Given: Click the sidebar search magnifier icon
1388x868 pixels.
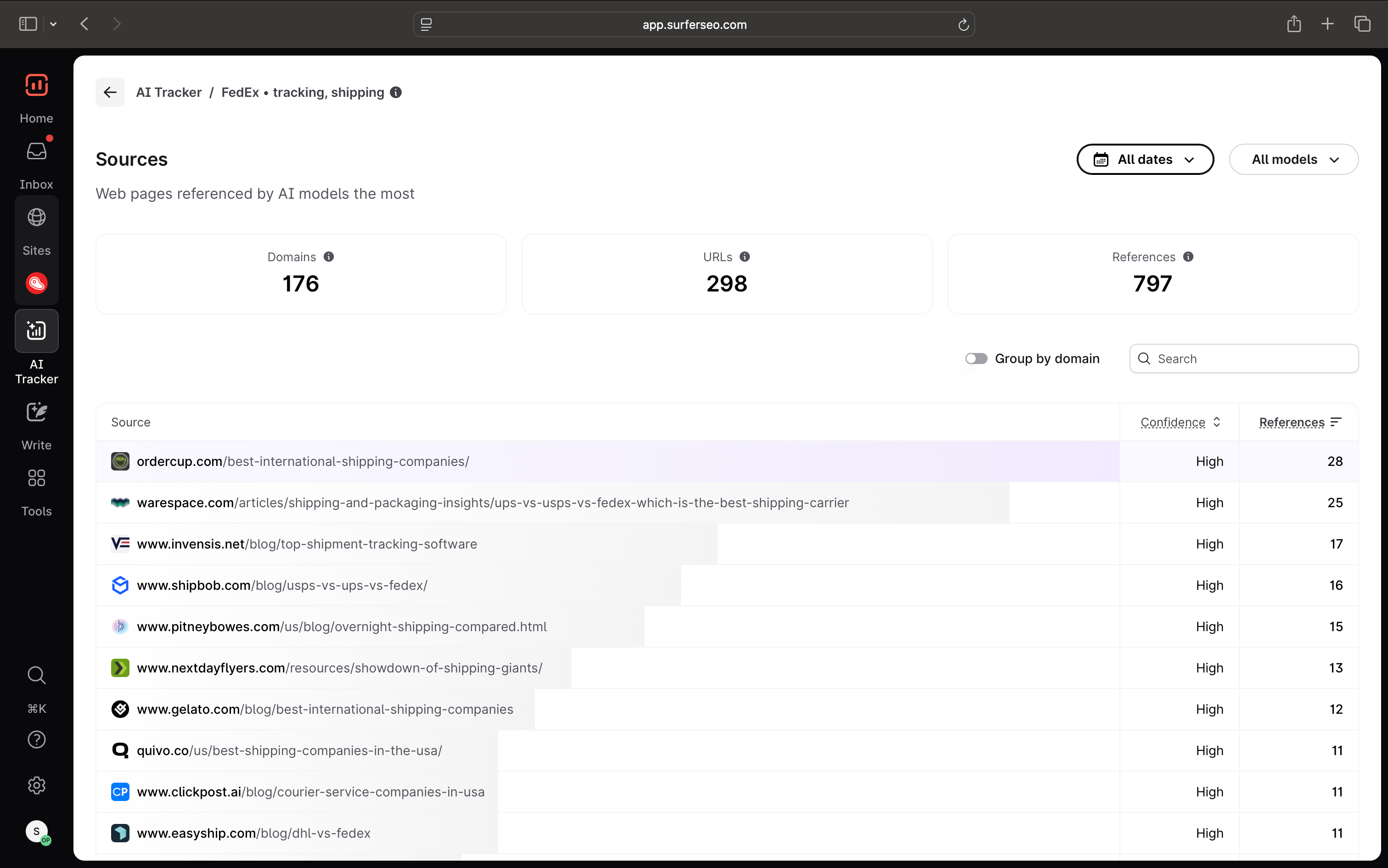Looking at the screenshot, I should [x=36, y=676].
